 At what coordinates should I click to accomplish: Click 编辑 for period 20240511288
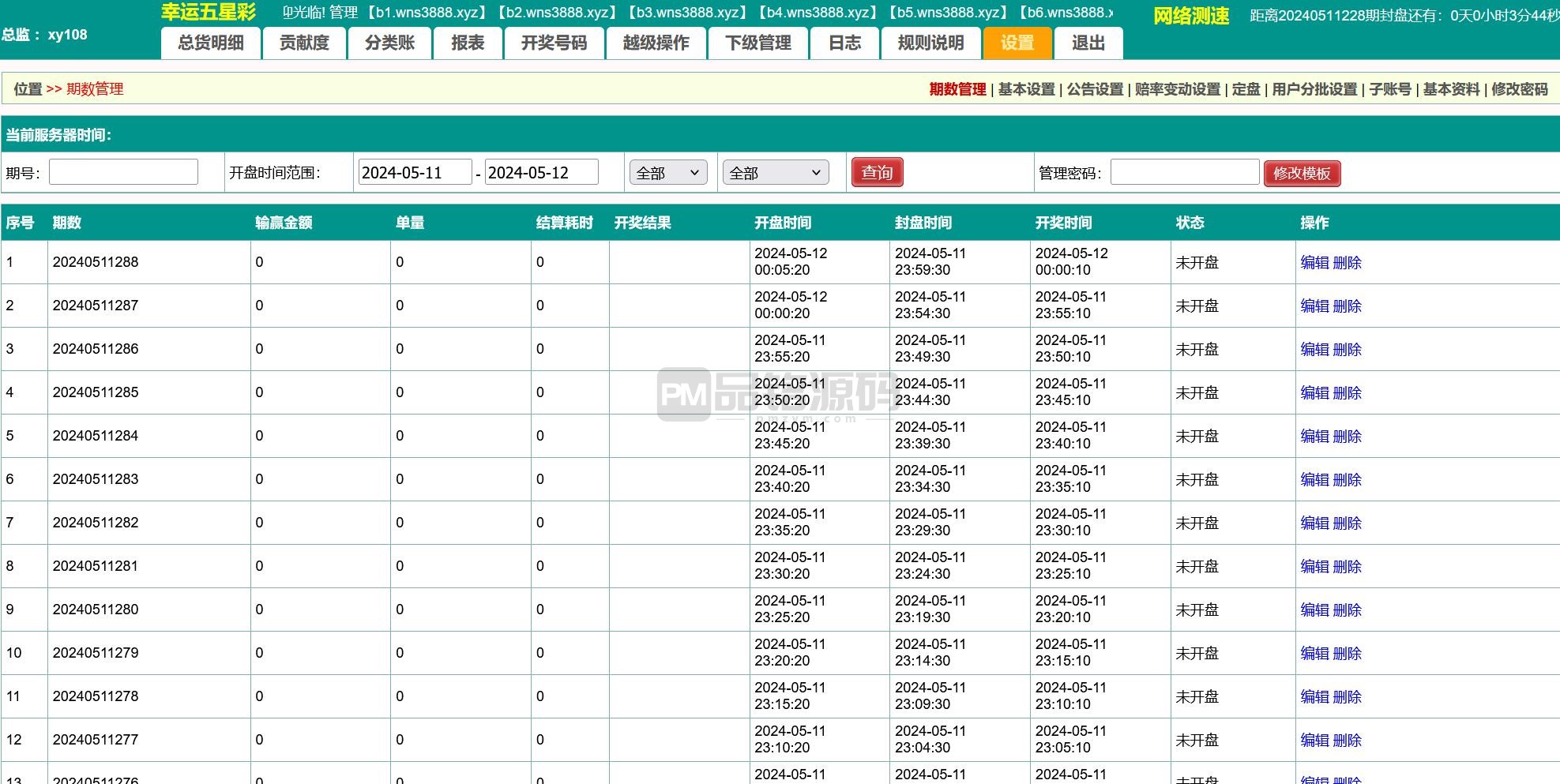(1314, 263)
